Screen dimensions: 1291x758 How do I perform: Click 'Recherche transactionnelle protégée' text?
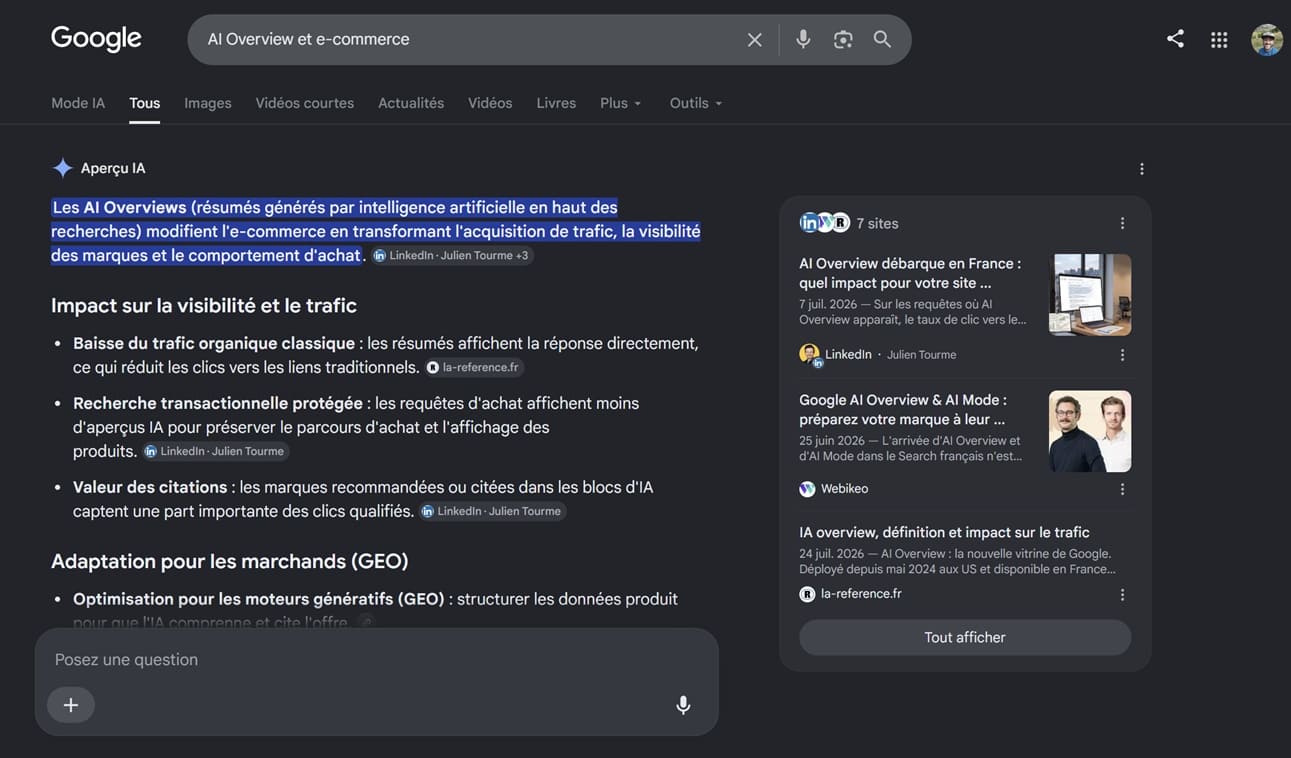(218, 404)
